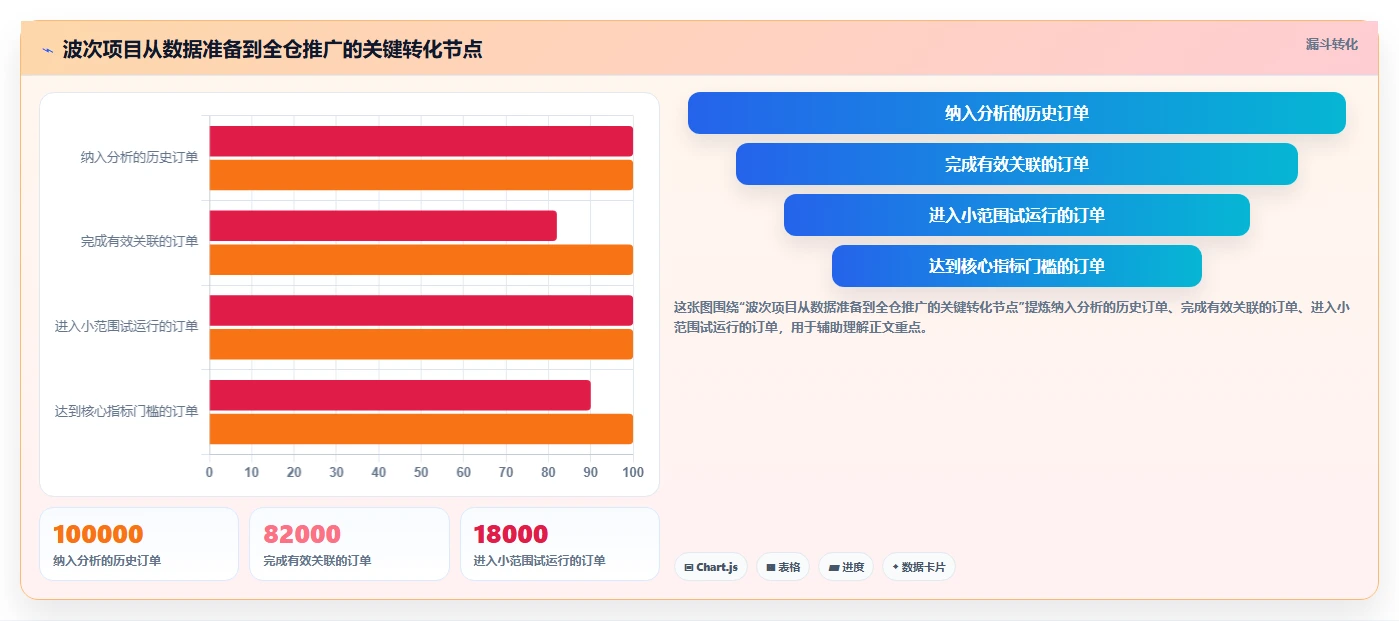Click the title 波次项目从数据准备到全仓推广的关键转化节点
Screen dimensions: 1399x621
[272, 50]
